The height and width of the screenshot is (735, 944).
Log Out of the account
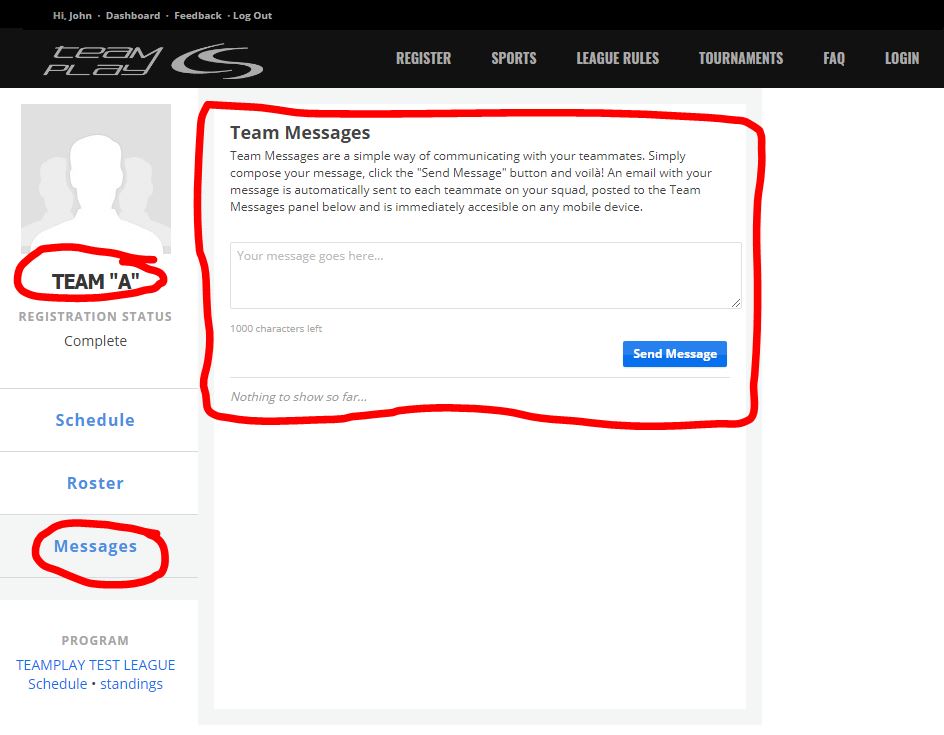click(x=252, y=16)
